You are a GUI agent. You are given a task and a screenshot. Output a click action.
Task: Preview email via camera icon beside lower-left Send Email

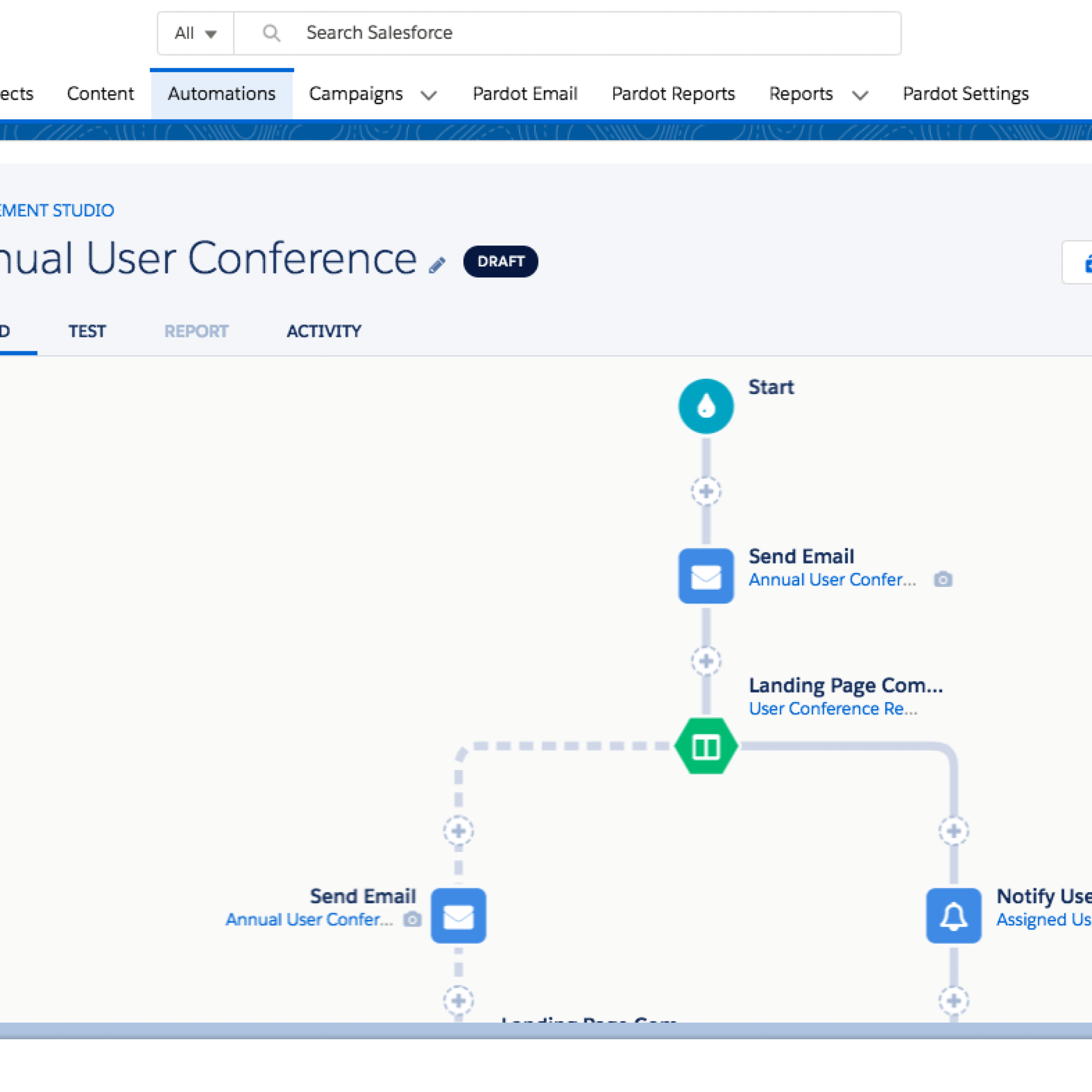click(x=413, y=920)
